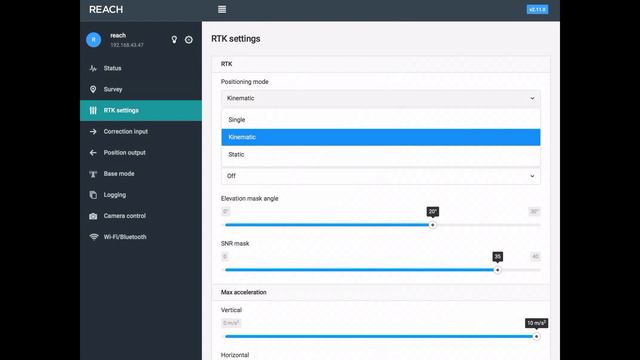Select RTK settings in sidebar
The image size is (640, 360).
click(x=141, y=111)
